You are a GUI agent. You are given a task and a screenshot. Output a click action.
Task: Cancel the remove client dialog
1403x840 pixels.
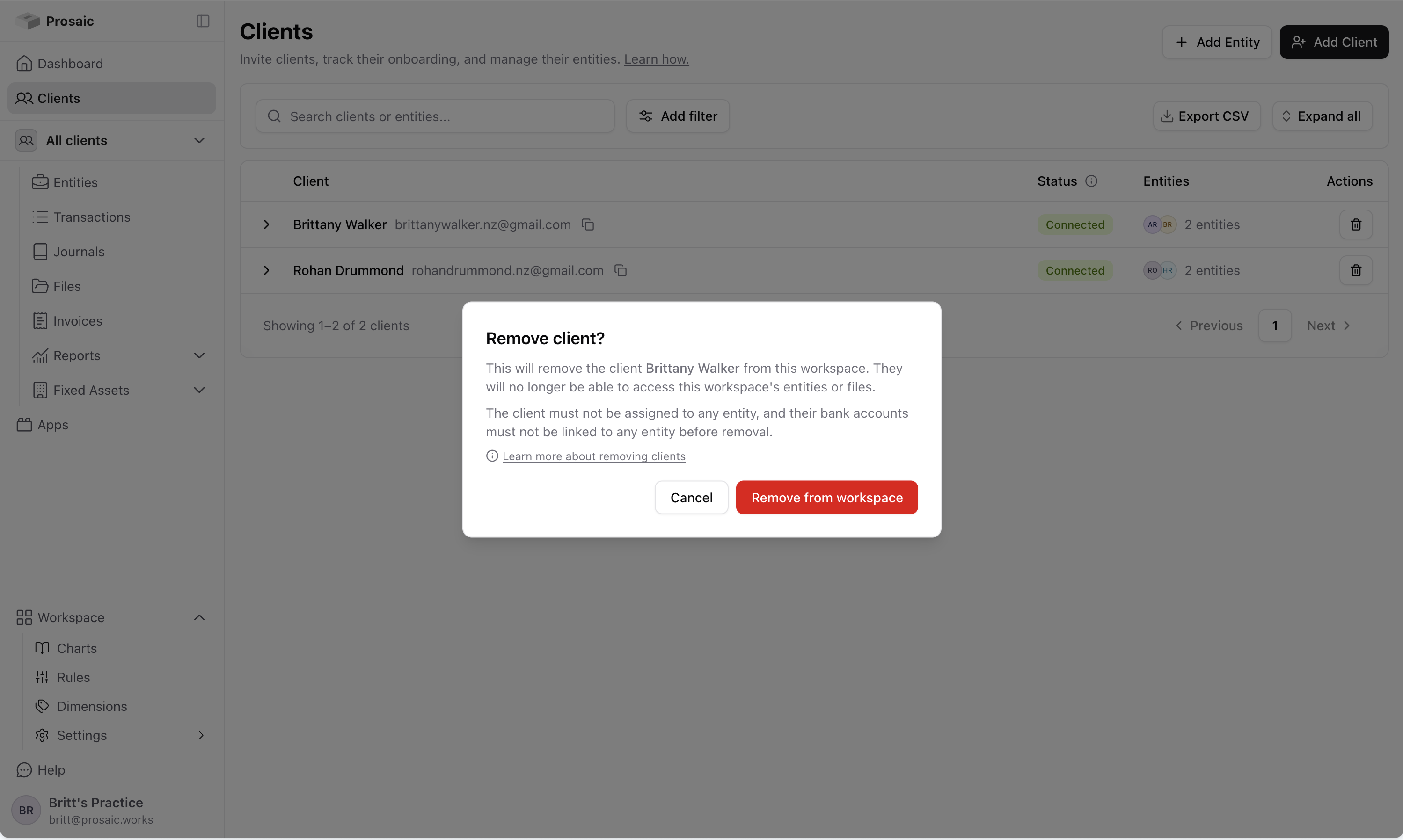pos(691,498)
